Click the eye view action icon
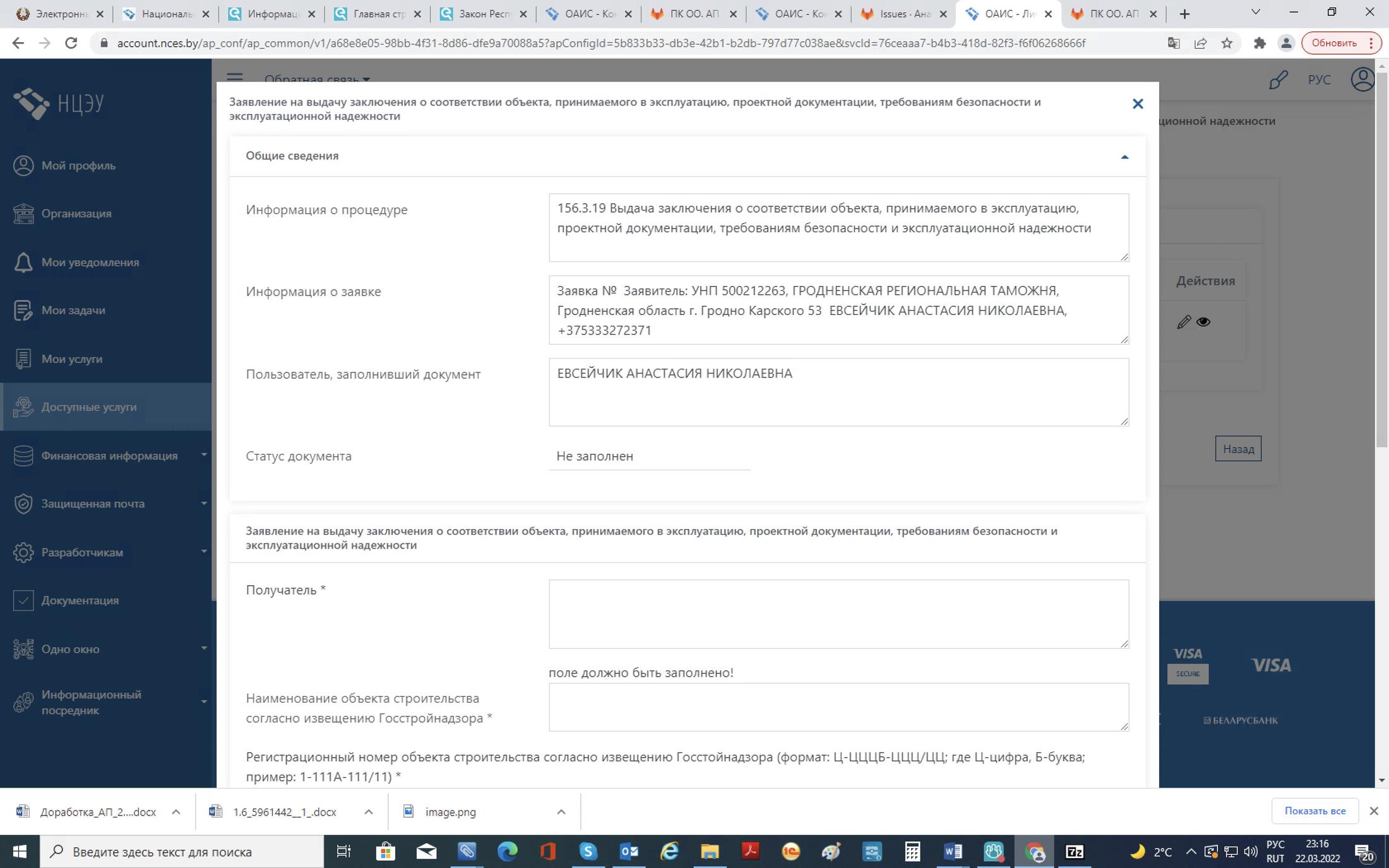 pyautogui.click(x=1203, y=322)
